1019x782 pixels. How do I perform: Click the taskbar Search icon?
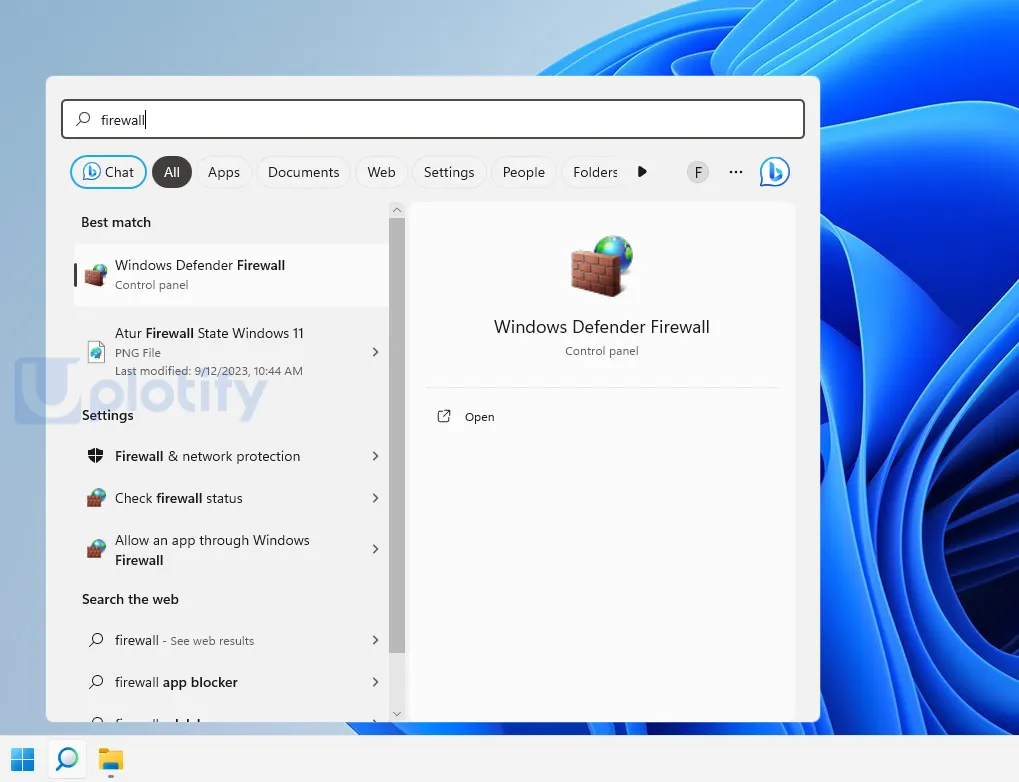coord(67,759)
